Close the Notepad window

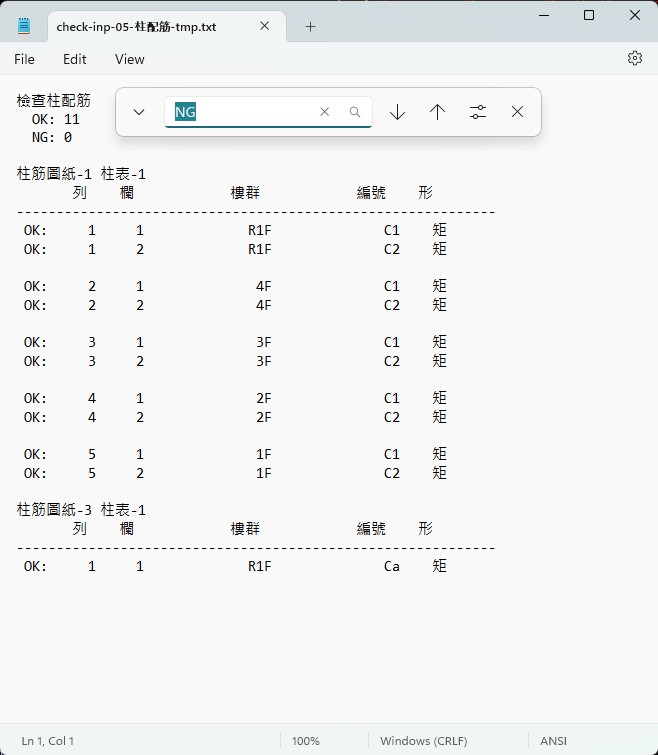tap(635, 15)
